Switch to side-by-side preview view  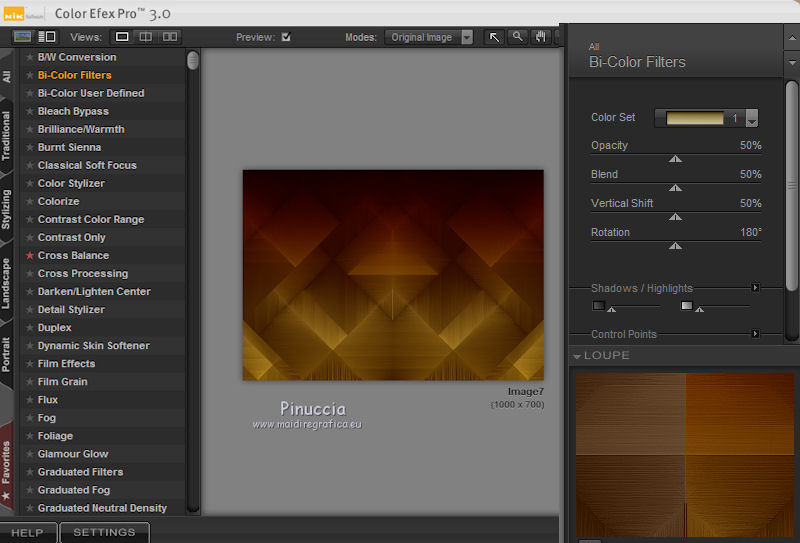click(170, 37)
